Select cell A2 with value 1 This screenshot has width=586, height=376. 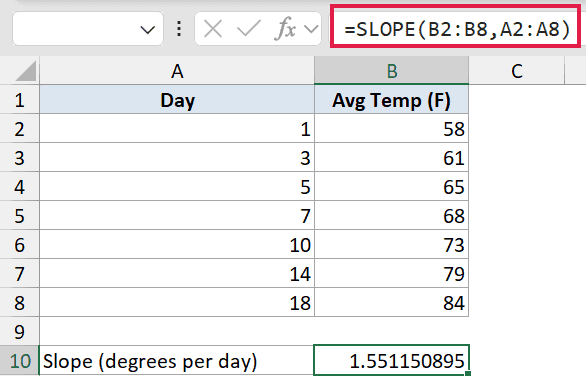point(177,129)
